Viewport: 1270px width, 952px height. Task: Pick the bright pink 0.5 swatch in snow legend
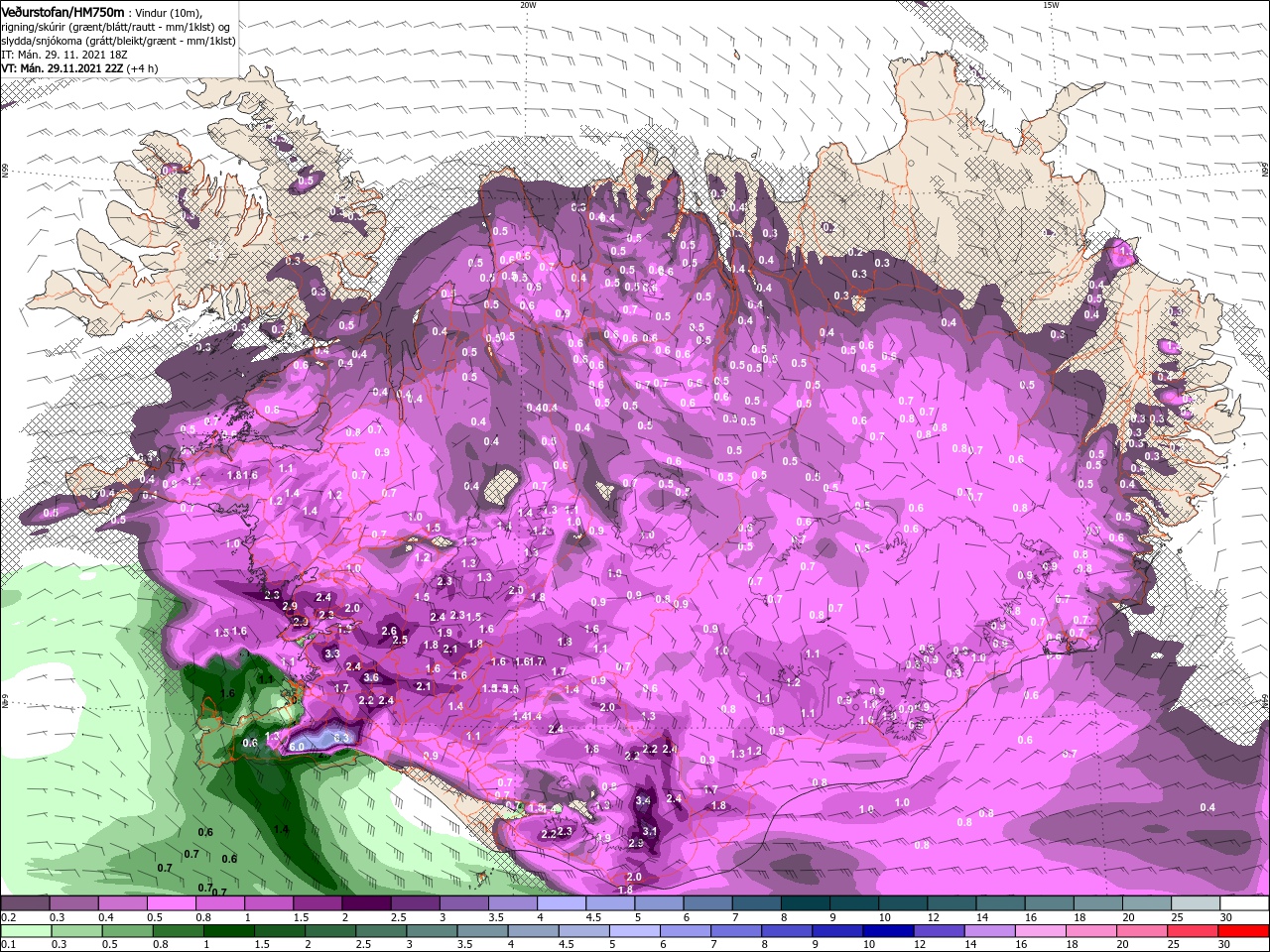[172, 903]
